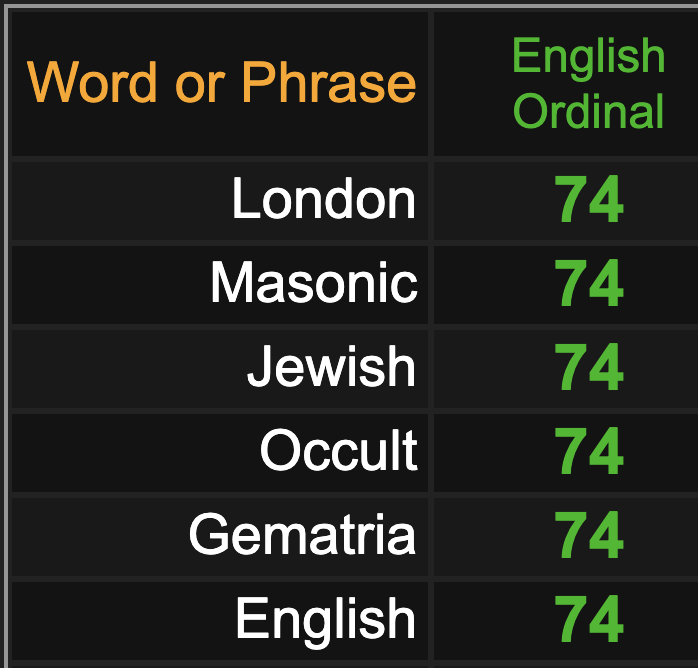Select the word 'English' in last row
This screenshot has width=698, height=668.
tap(325, 620)
